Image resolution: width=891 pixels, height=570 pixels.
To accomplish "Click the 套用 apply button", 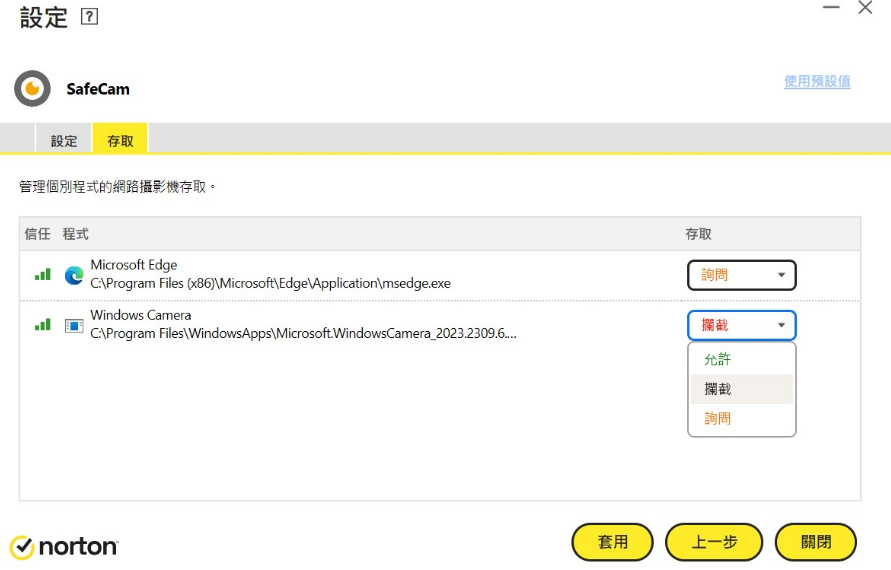I will click(613, 542).
